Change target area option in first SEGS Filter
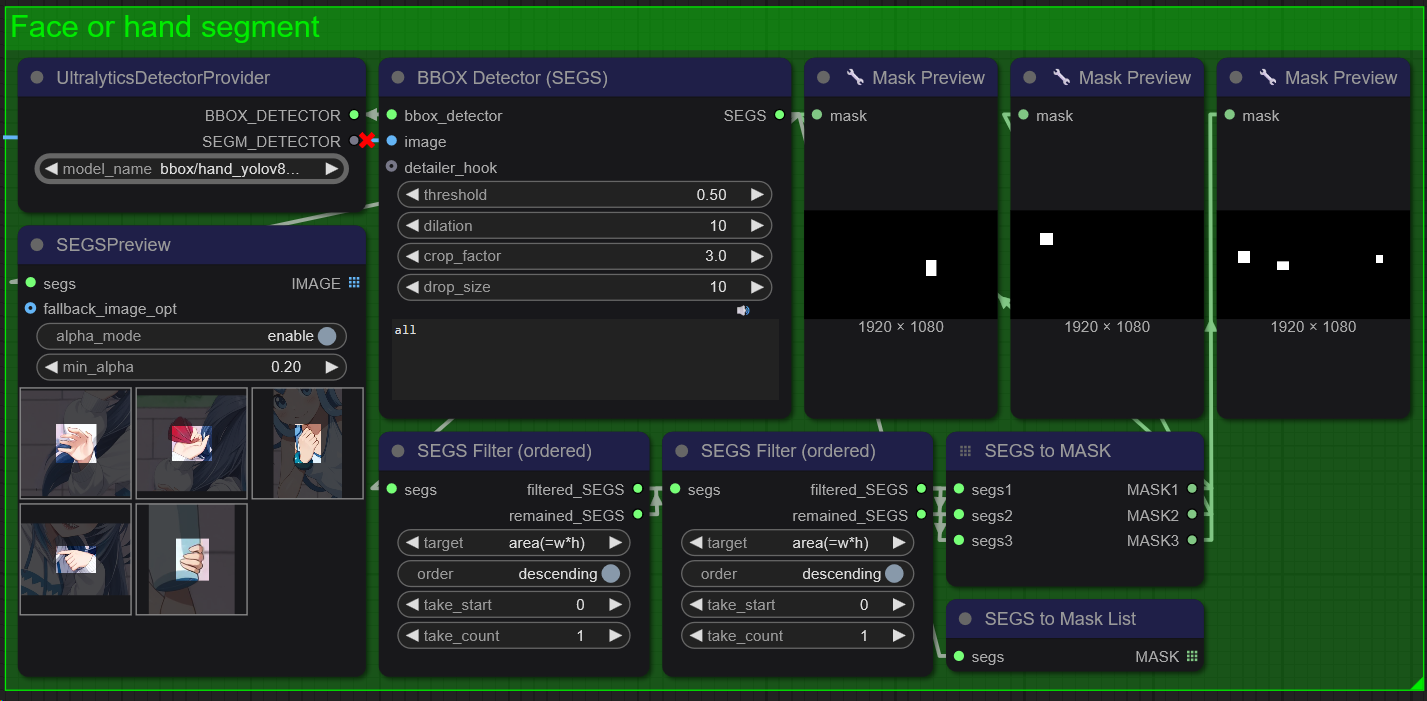 (514, 543)
